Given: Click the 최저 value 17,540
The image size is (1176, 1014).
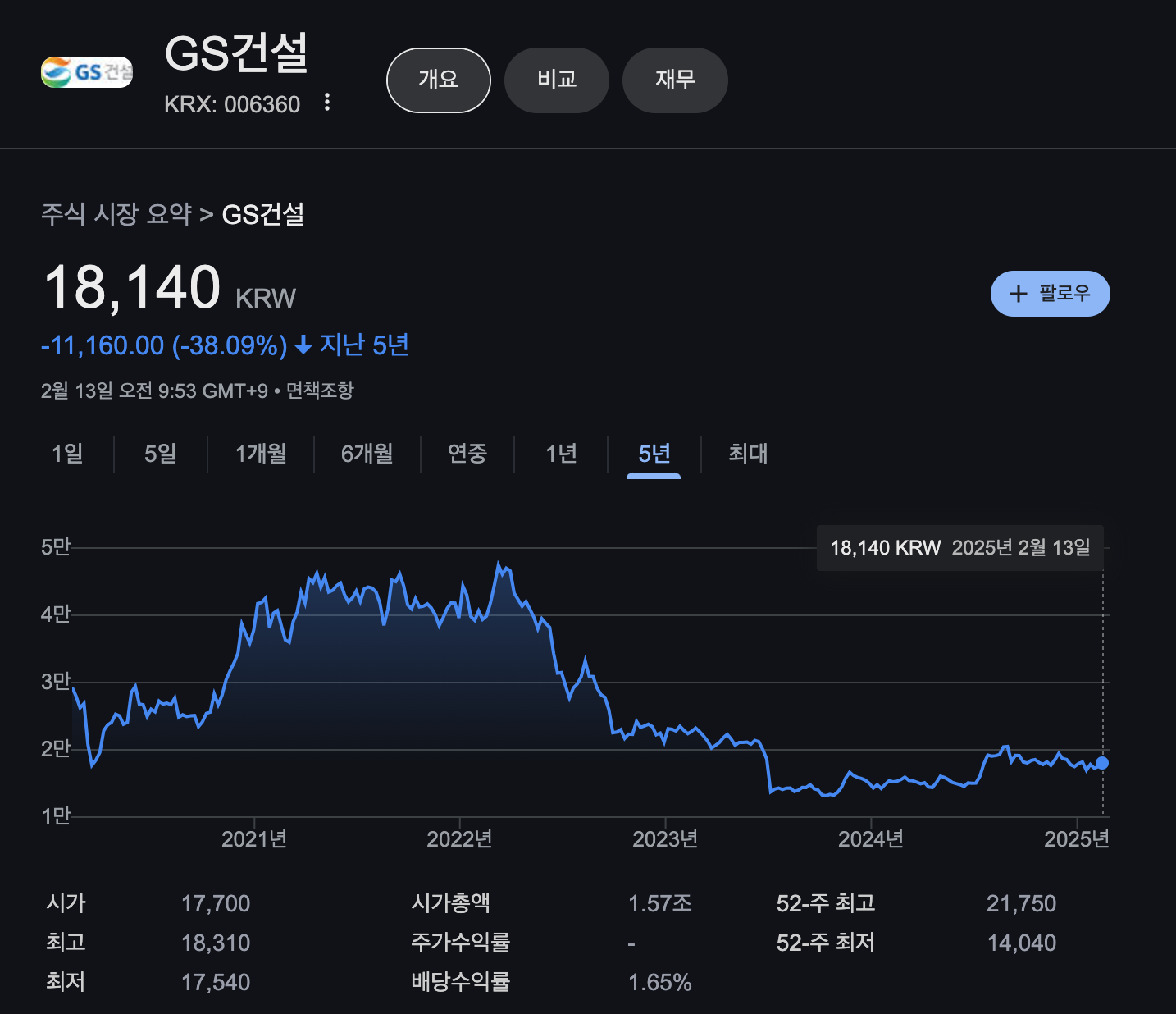Looking at the screenshot, I should tap(216, 983).
